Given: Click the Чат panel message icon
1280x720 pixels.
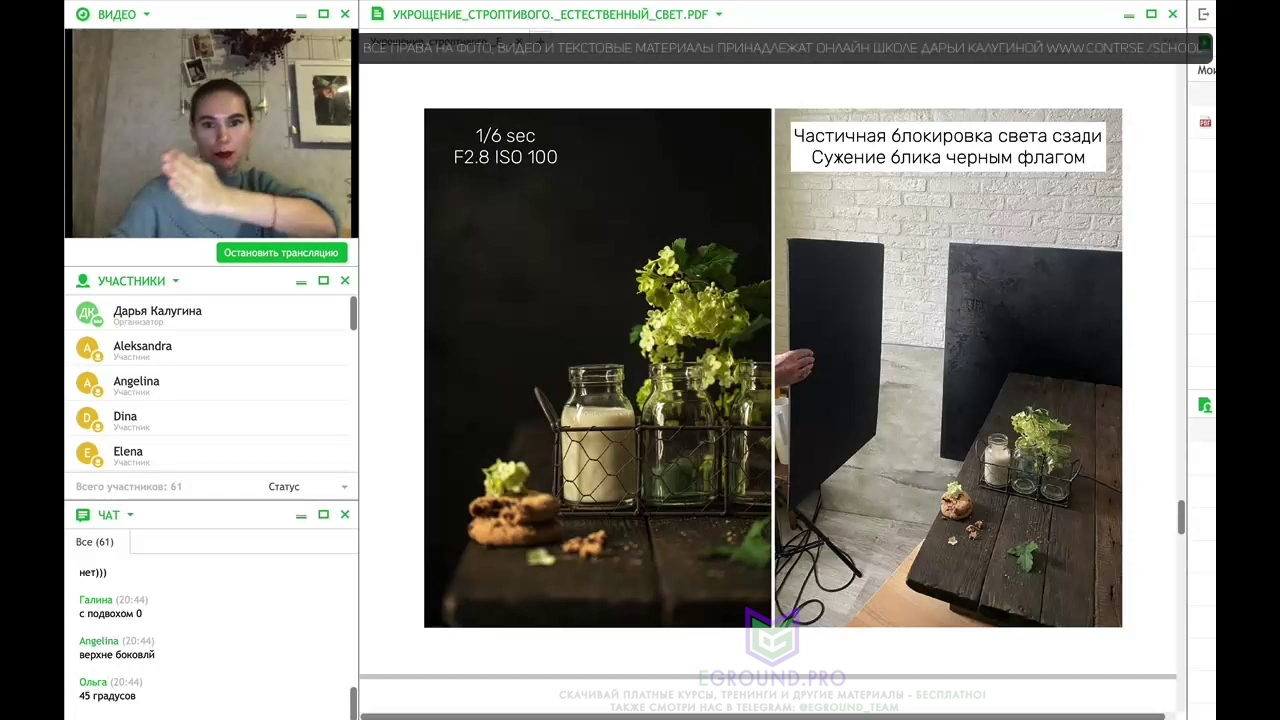Looking at the screenshot, I should [83, 515].
